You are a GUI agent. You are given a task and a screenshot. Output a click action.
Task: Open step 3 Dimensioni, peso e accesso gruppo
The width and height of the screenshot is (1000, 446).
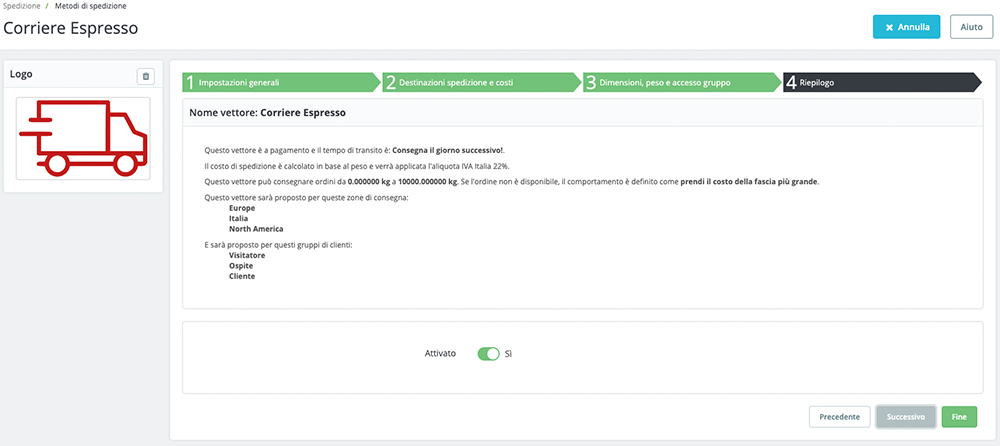pyautogui.click(x=681, y=82)
